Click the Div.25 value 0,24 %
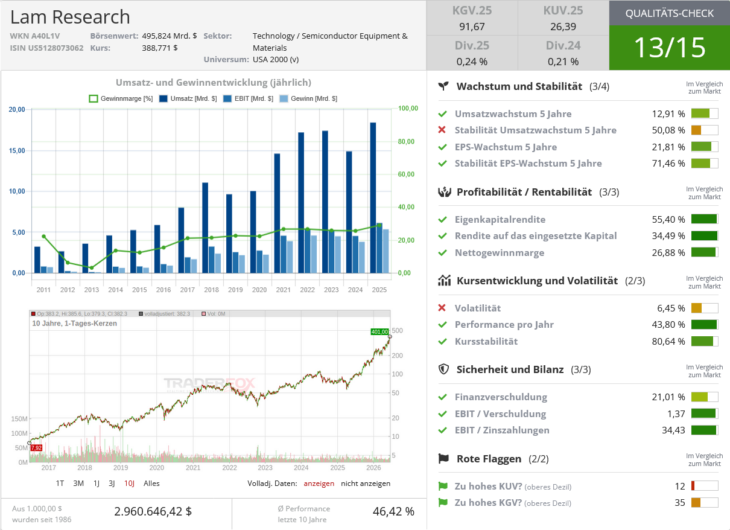The height and width of the screenshot is (530, 730). pos(472,61)
